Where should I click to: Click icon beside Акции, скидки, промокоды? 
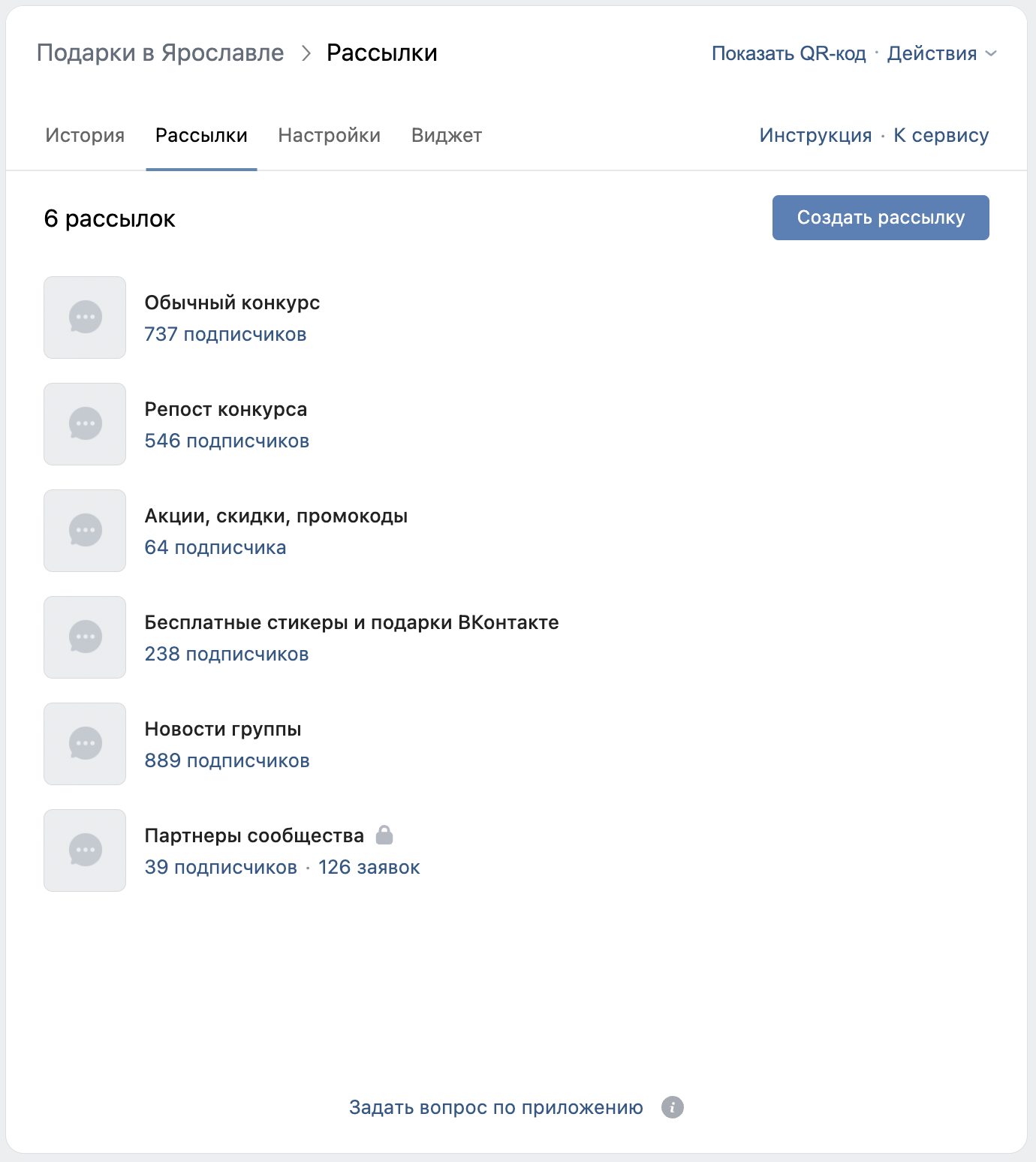coord(85,531)
